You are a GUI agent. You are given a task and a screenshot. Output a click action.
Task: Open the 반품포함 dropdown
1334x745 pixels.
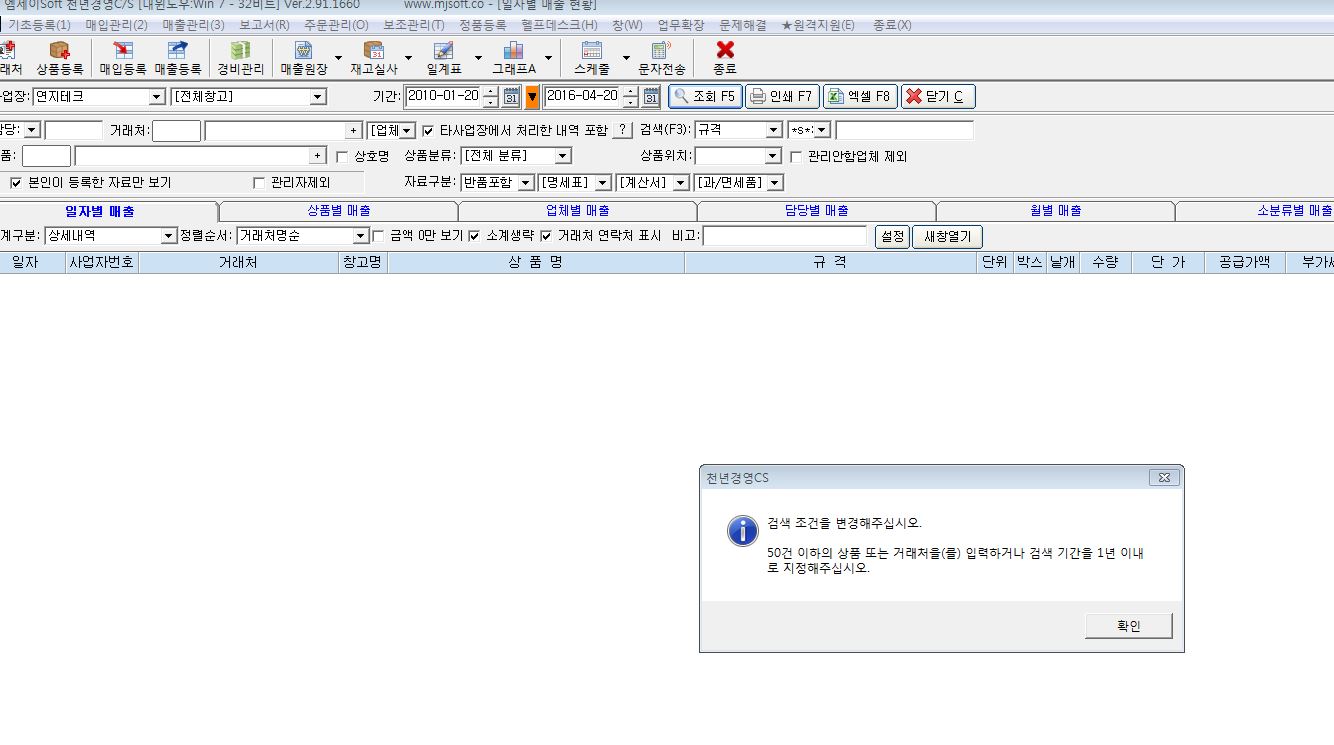(x=526, y=183)
